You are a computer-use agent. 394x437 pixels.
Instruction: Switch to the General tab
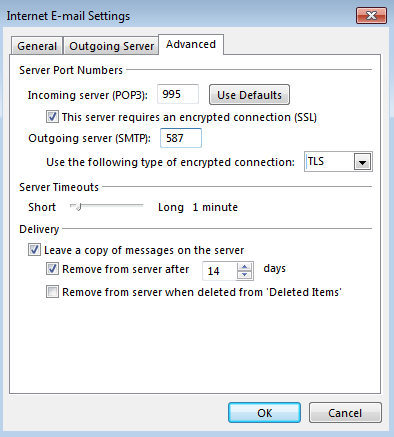[x=37, y=46]
